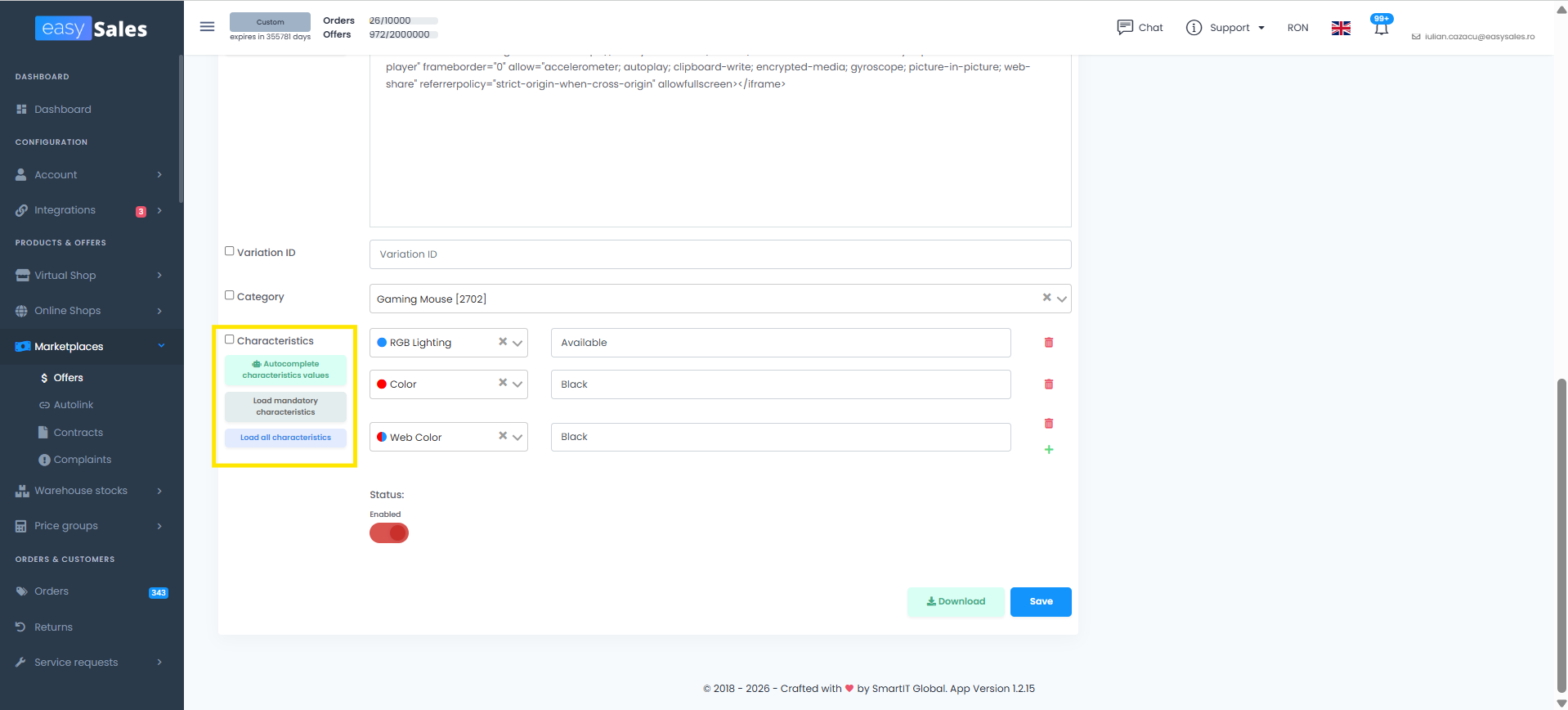Clear Web Color selection with X
This screenshot has width=1568, height=710.
click(503, 436)
